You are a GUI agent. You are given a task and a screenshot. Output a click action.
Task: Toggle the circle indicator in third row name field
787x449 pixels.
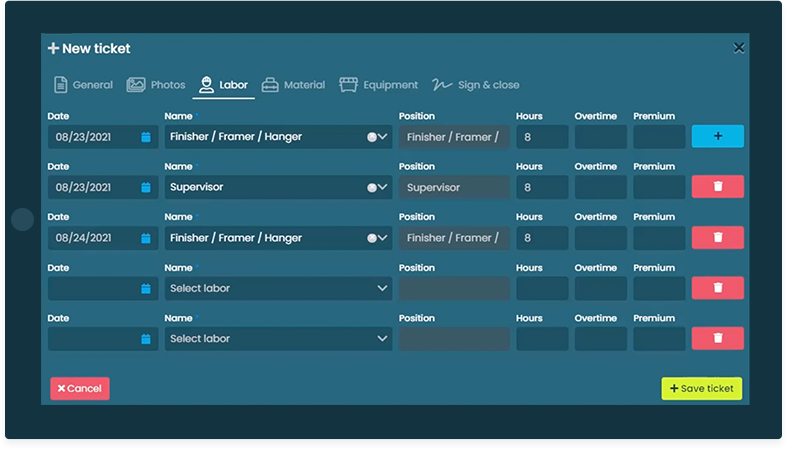click(371, 238)
